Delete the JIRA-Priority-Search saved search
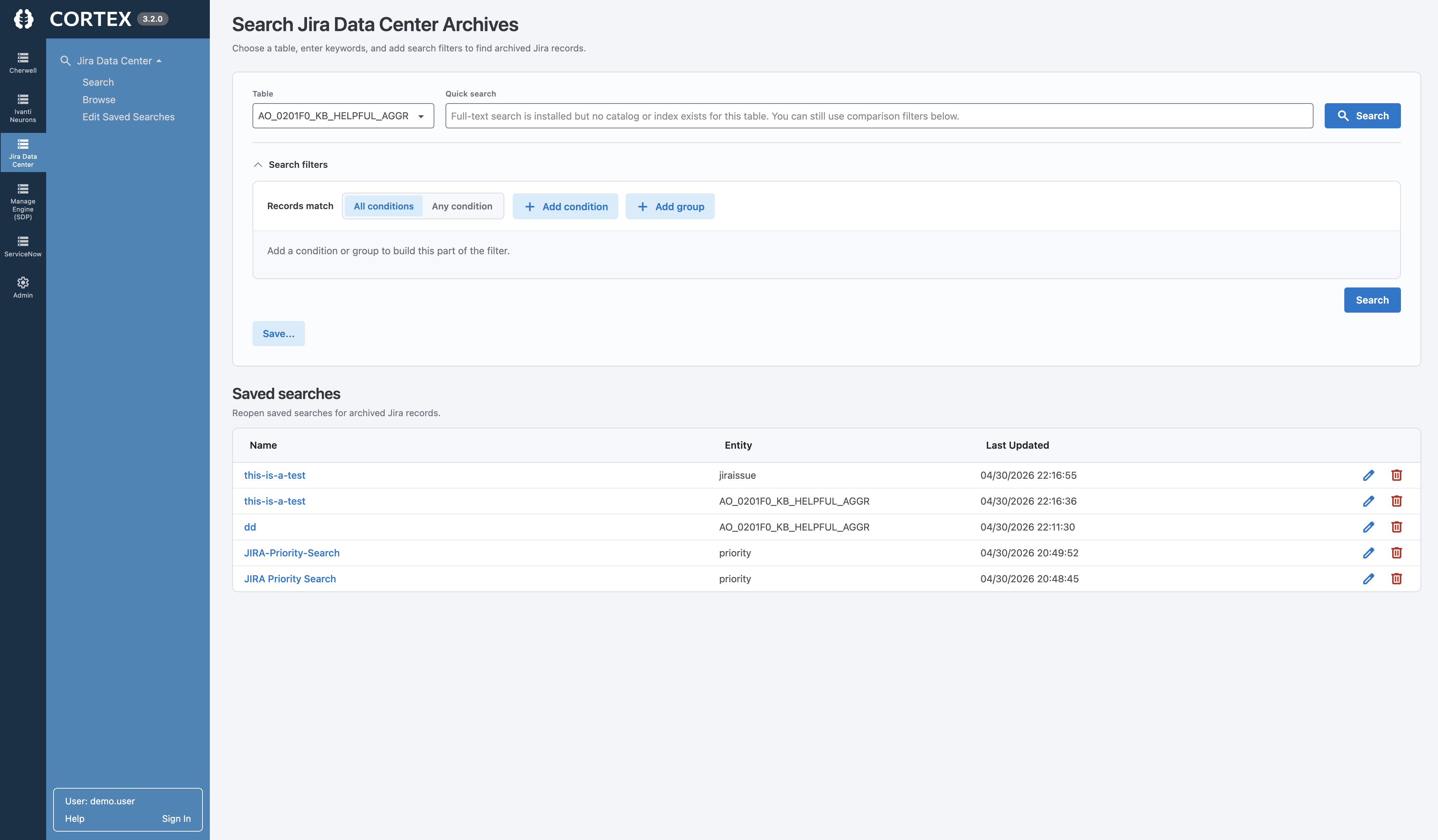The width and height of the screenshot is (1438, 840). click(1396, 553)
